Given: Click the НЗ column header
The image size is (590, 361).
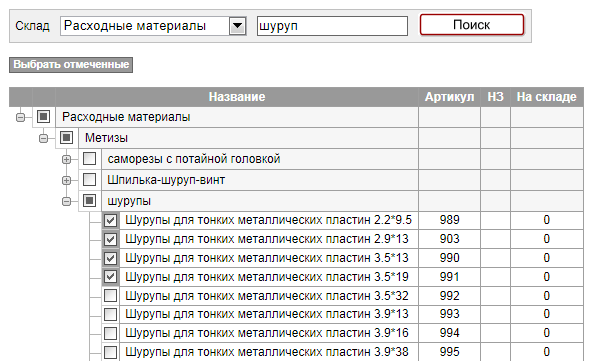Looking at the screenshot, I should click(496, 97).
